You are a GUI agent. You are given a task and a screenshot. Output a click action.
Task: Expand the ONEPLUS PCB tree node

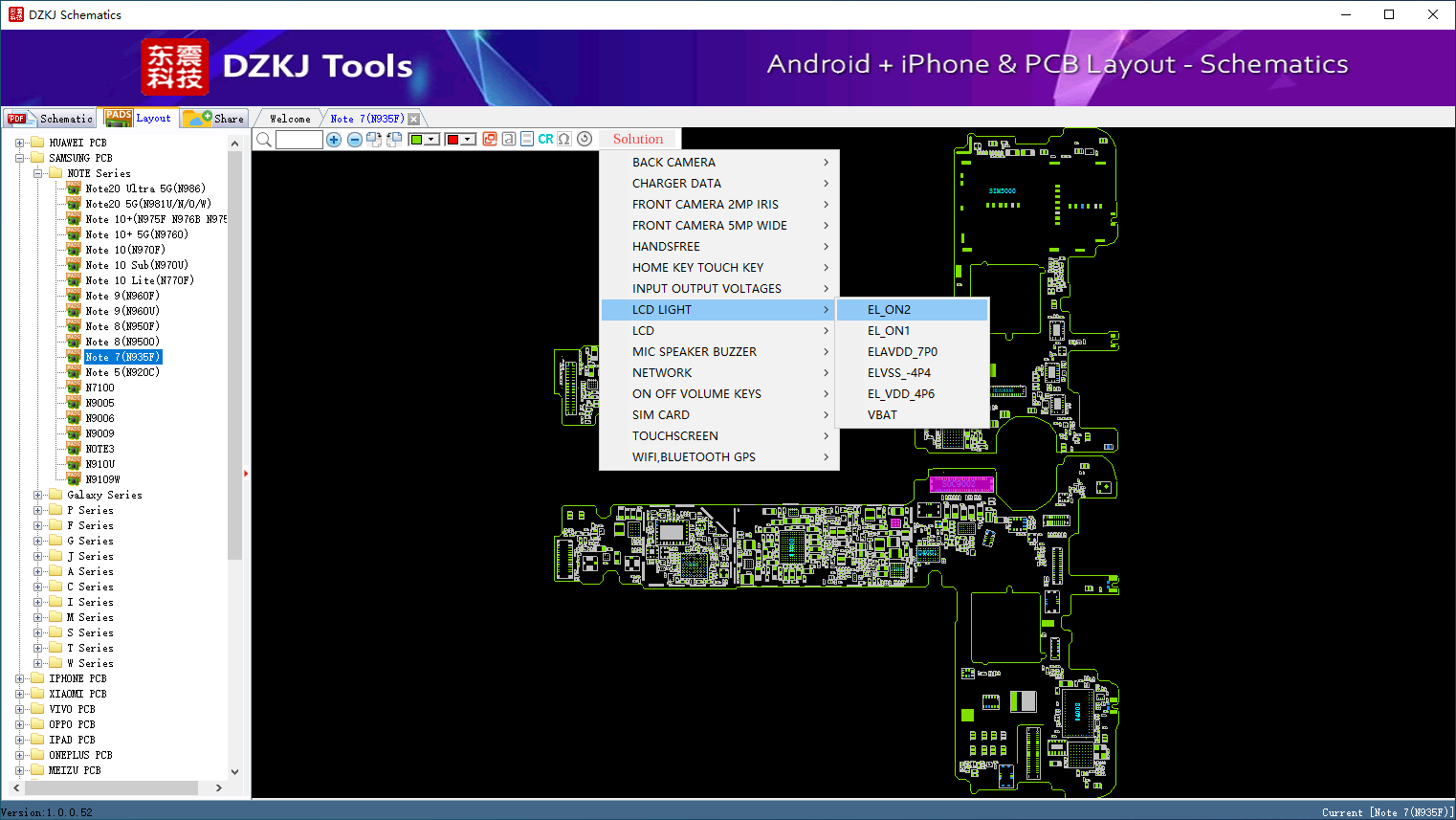coord(19,755)
